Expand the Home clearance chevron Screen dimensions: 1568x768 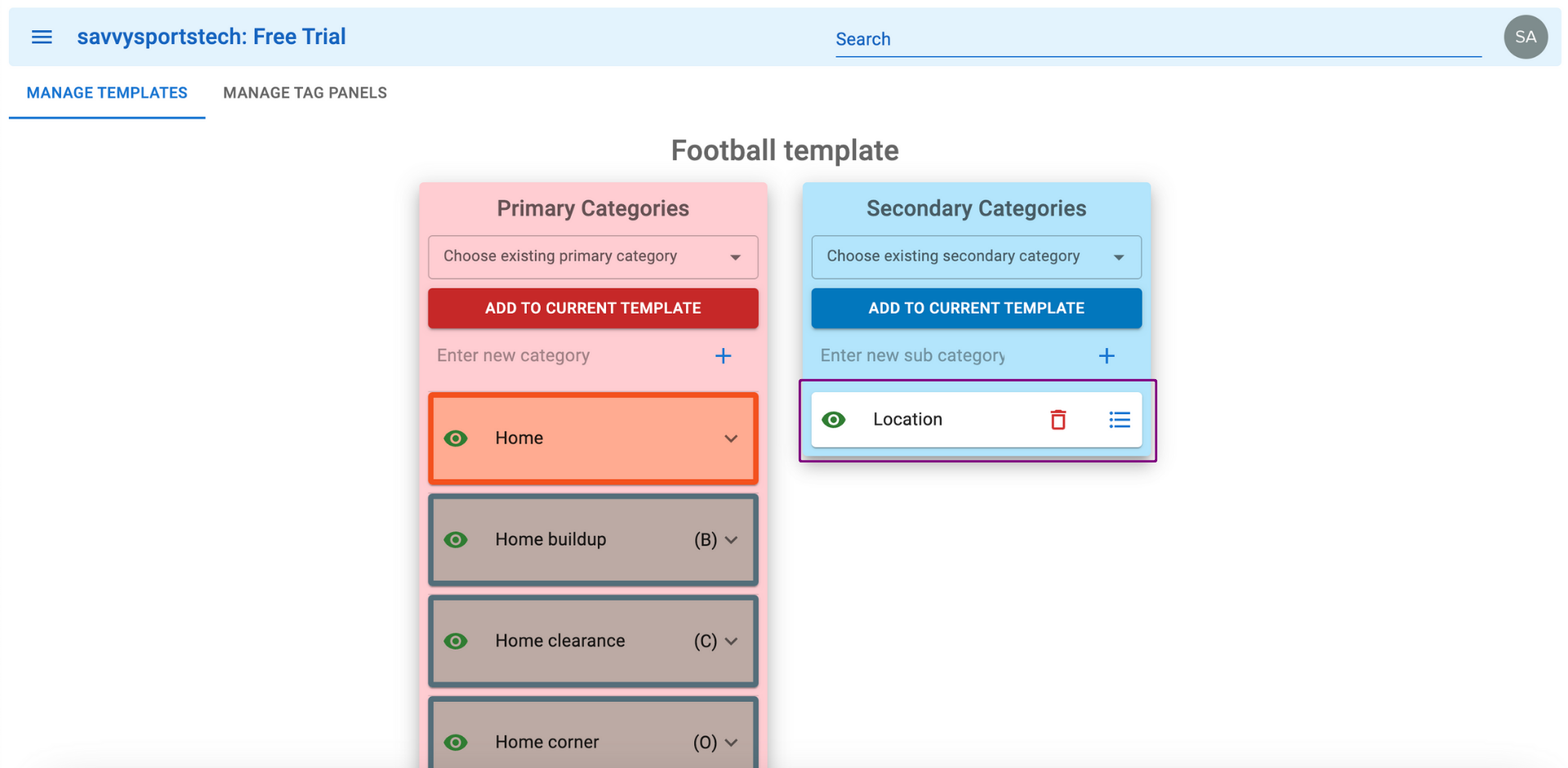pyautogui.click(x=731, y=641)
